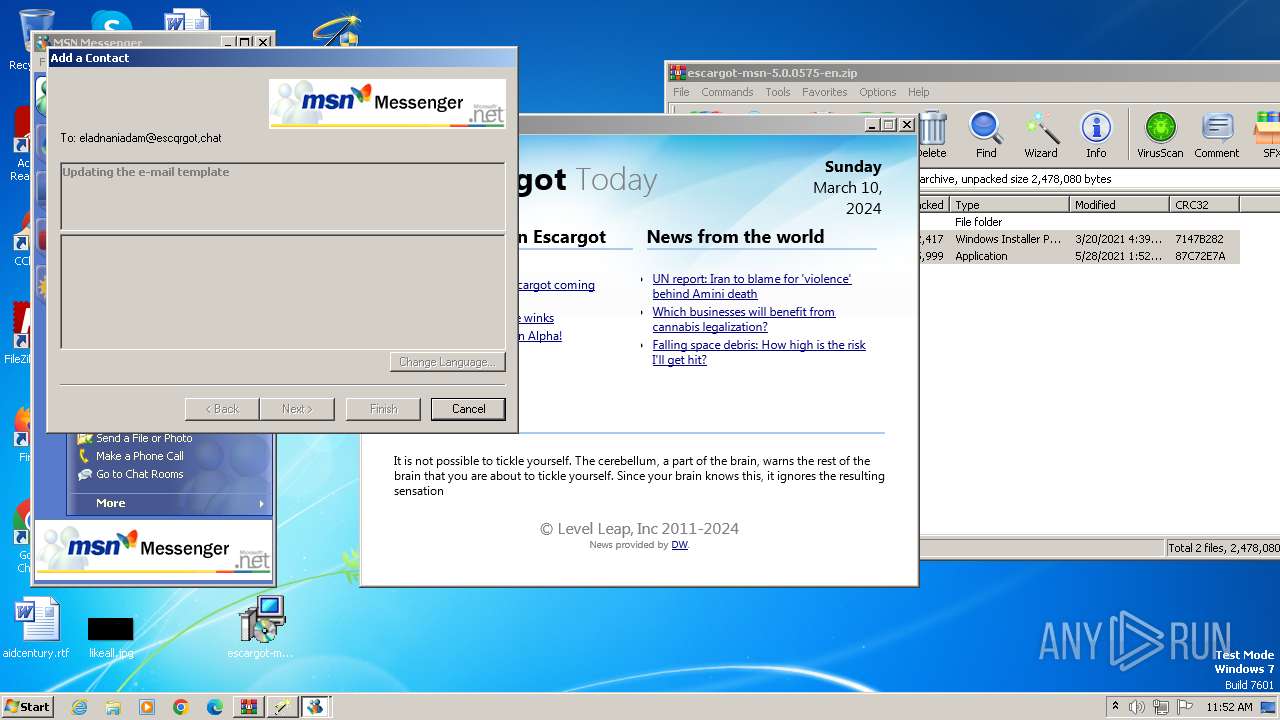Close the Escargot Today window
Image resolution: width=1280 pixels, height=720 pixels.
907,125
